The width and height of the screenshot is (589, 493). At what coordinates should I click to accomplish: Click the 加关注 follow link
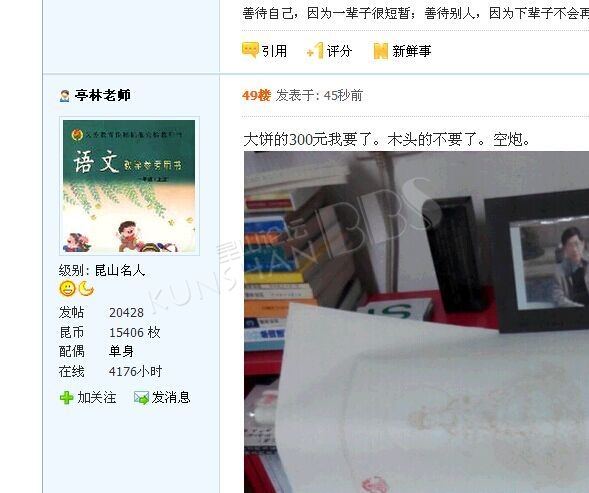(97, 398)
